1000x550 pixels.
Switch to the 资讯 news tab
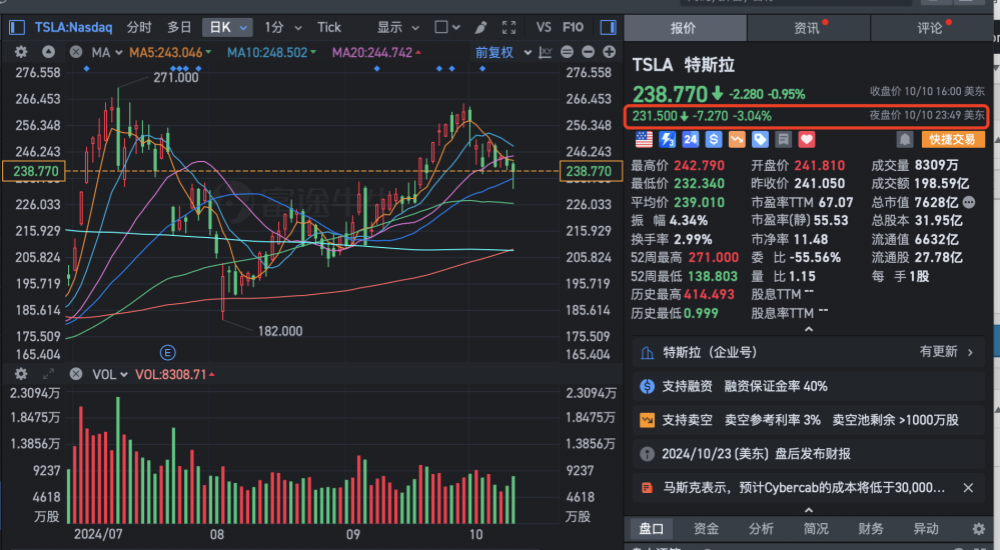(x=808, y=28)
